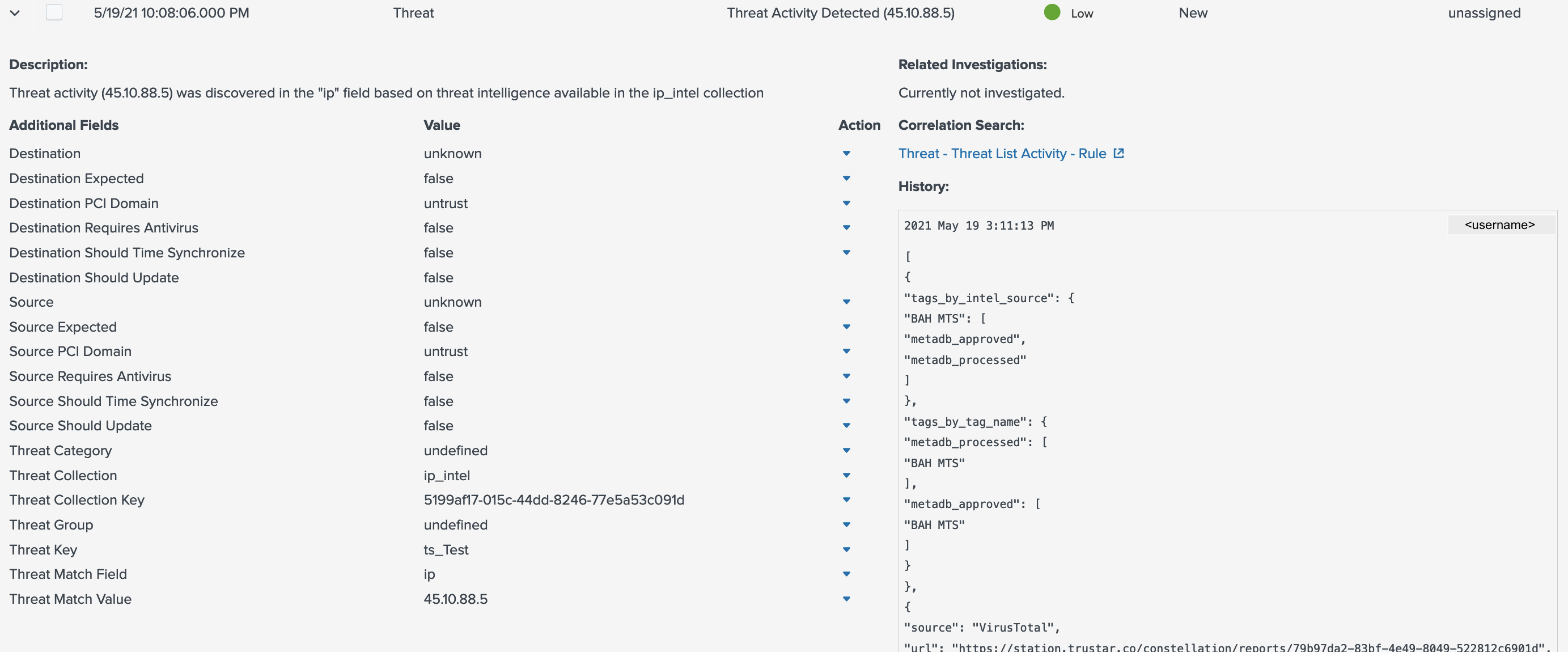The image size is (1568, 652).
Task: Select the Threat Collection Key value 5199af17-015c-44dd-8246-77e5a53c091d
Action: [x=554, y=500]
